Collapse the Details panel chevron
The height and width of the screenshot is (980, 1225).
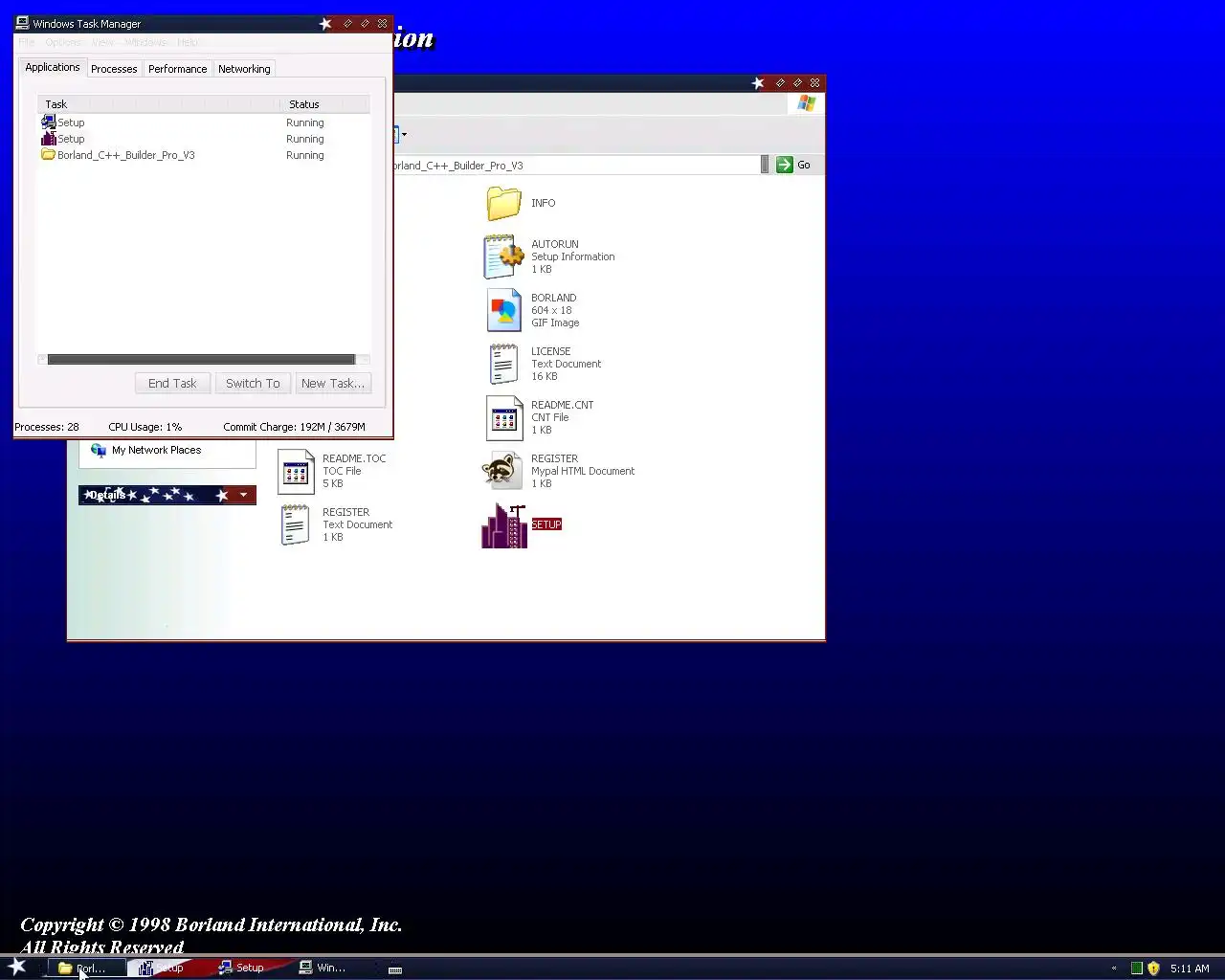coord(243,495)
